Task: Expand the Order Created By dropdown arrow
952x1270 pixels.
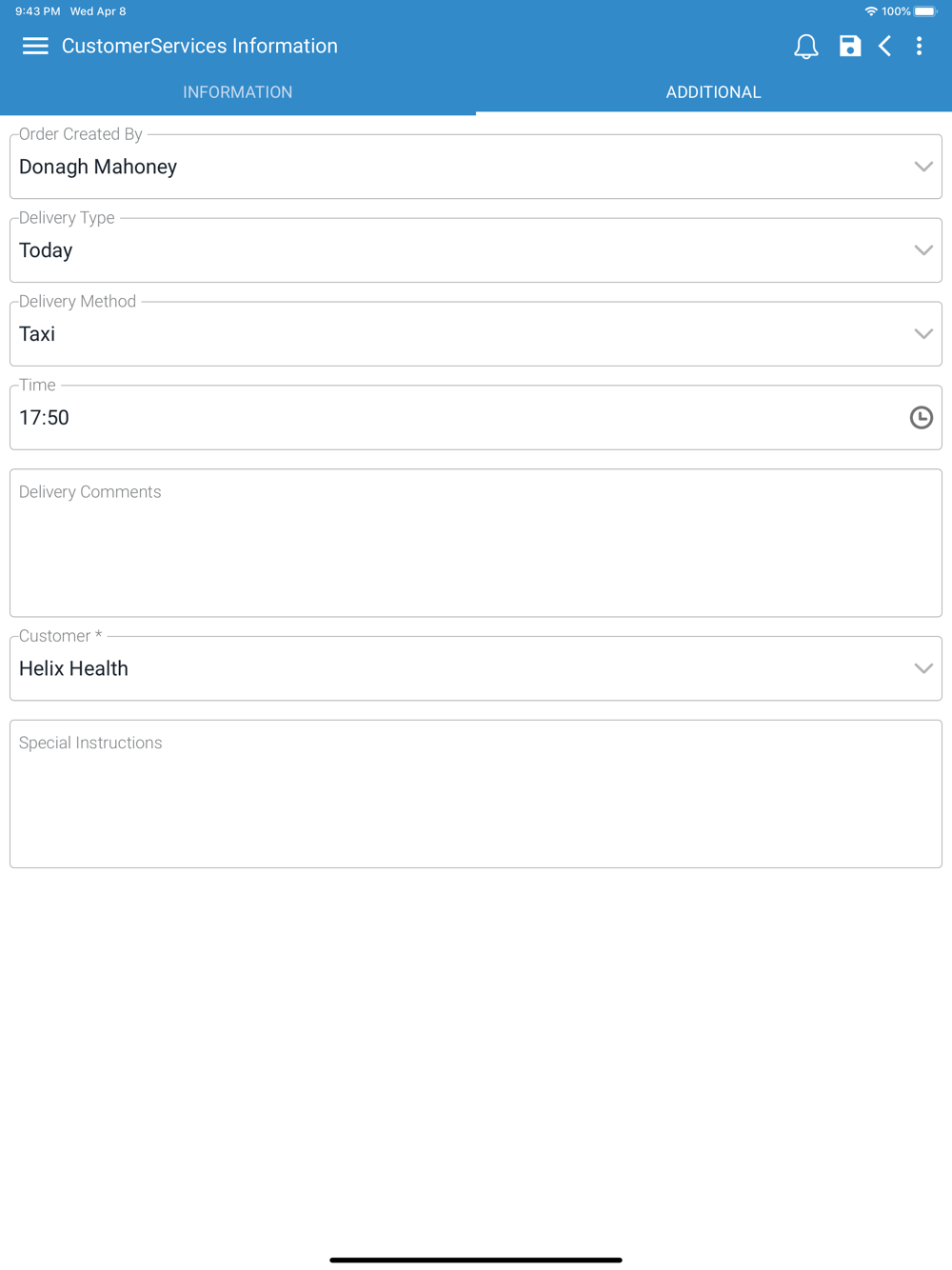Action: (922, 167)
